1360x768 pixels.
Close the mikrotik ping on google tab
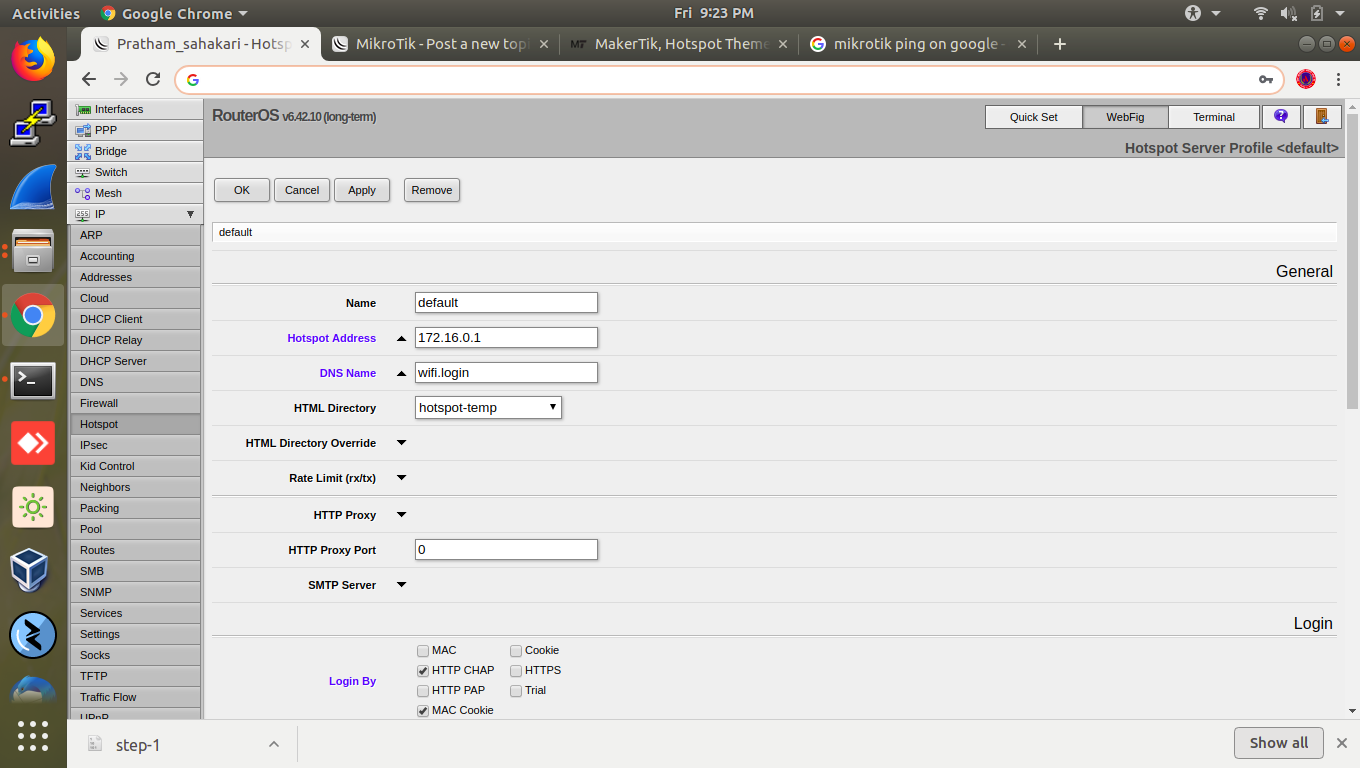pos(1022,44)
